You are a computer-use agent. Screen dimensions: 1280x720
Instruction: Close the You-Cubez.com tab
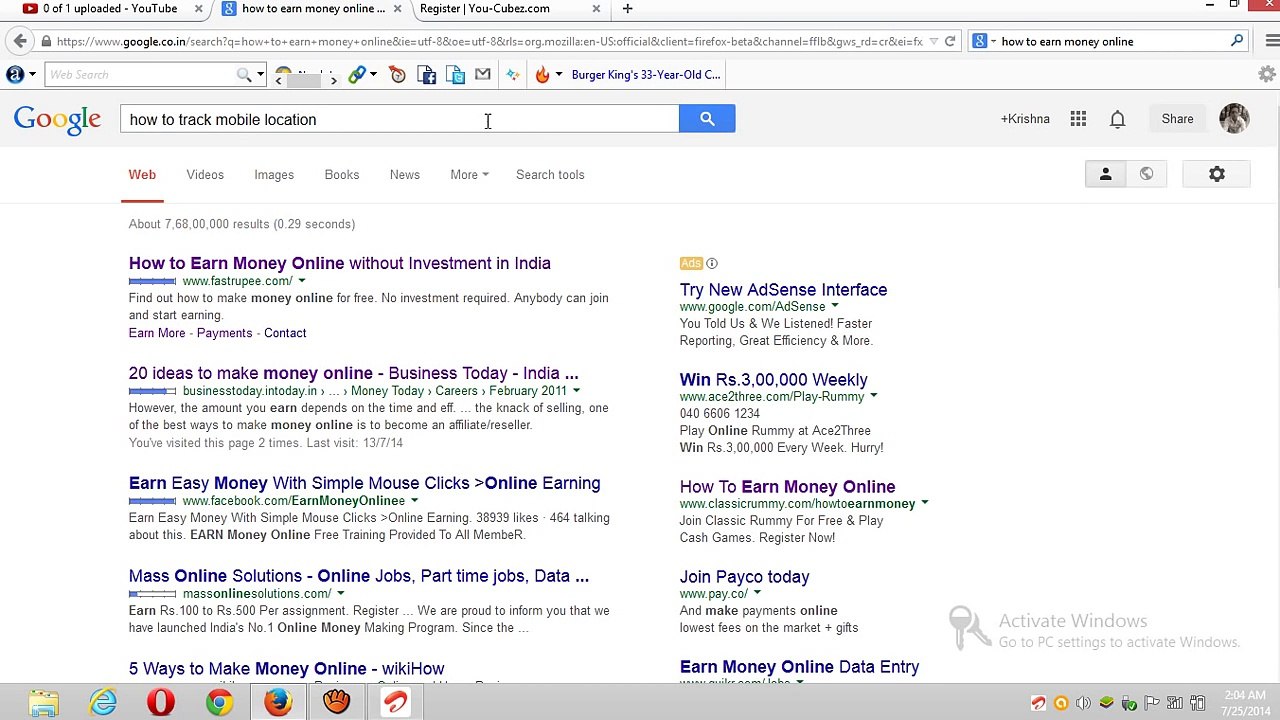point(597,9)
